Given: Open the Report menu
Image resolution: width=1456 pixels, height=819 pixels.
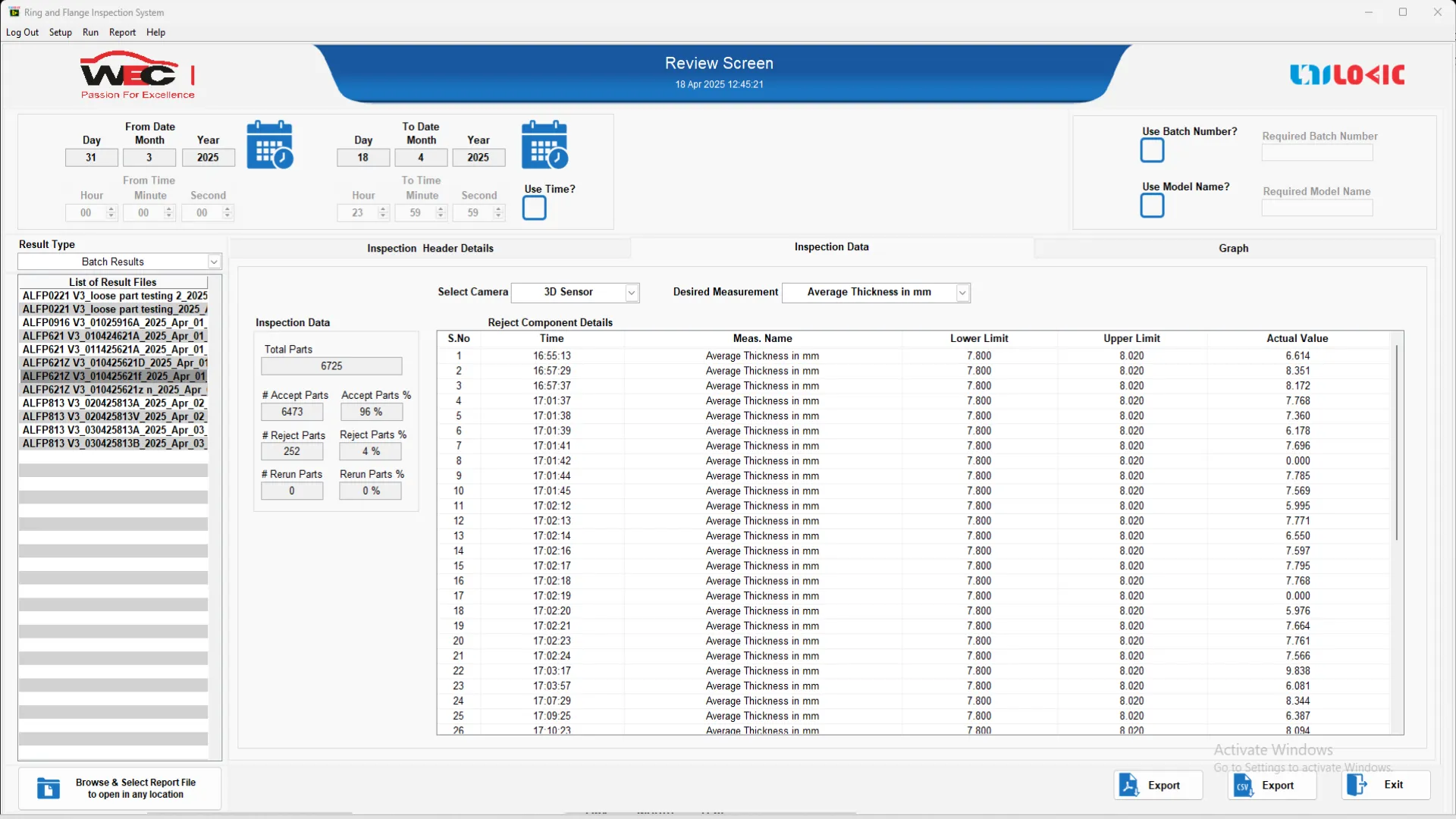Looking at the screenshot, I should pos(122,33).
